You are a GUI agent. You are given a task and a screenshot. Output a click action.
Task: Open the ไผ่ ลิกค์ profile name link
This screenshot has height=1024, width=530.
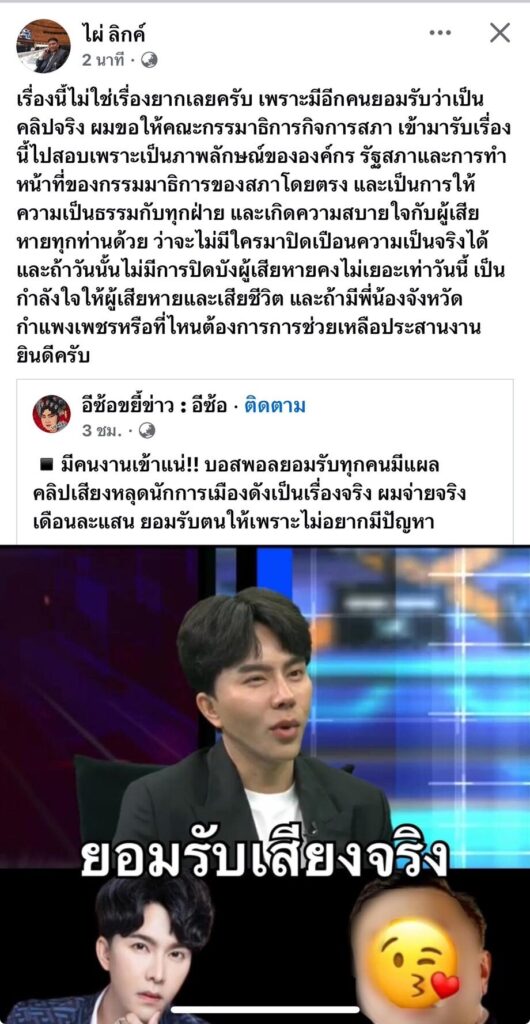[114, 33]
